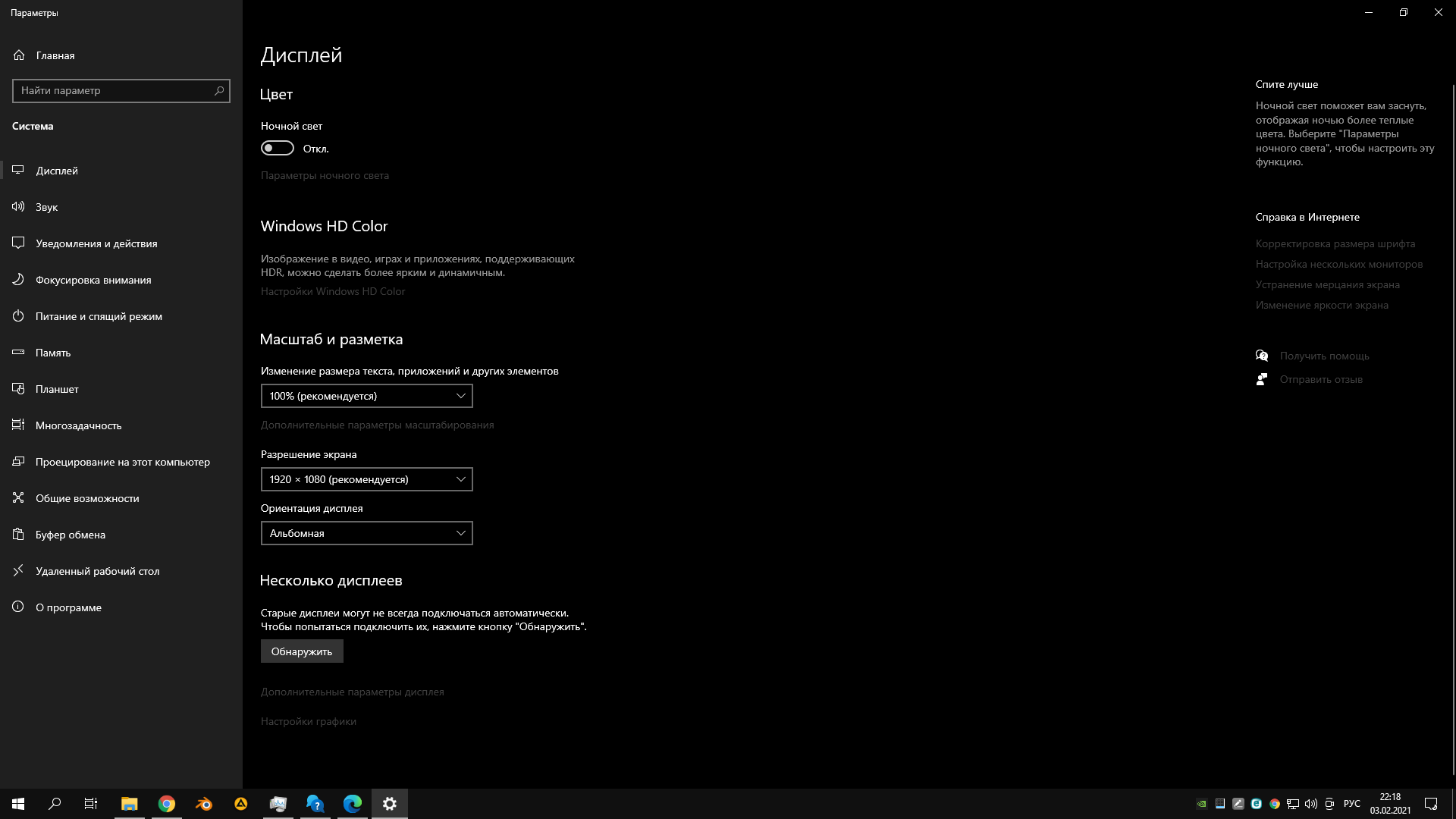This screenshot has height=819, width=1456.
Task: Open taskbar search
Action: pos(55,804)
